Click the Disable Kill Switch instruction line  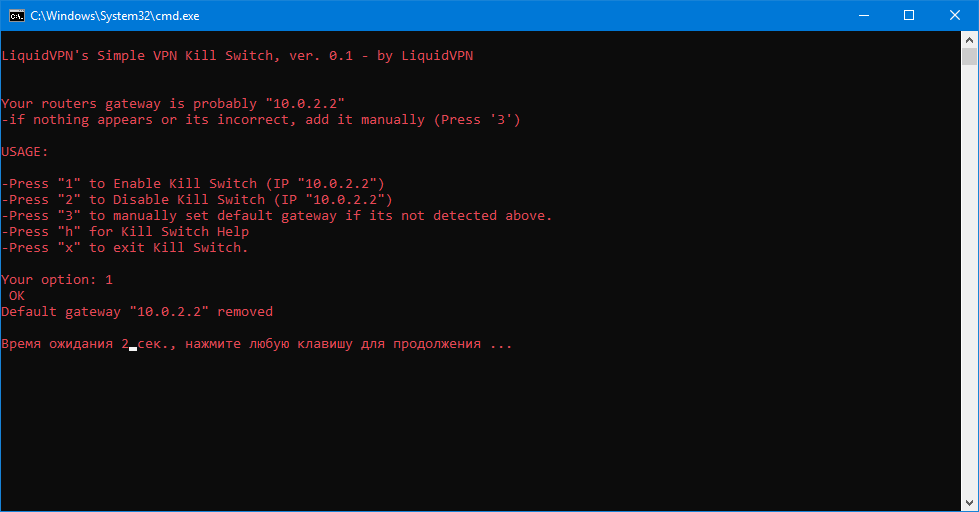[197, 200]
